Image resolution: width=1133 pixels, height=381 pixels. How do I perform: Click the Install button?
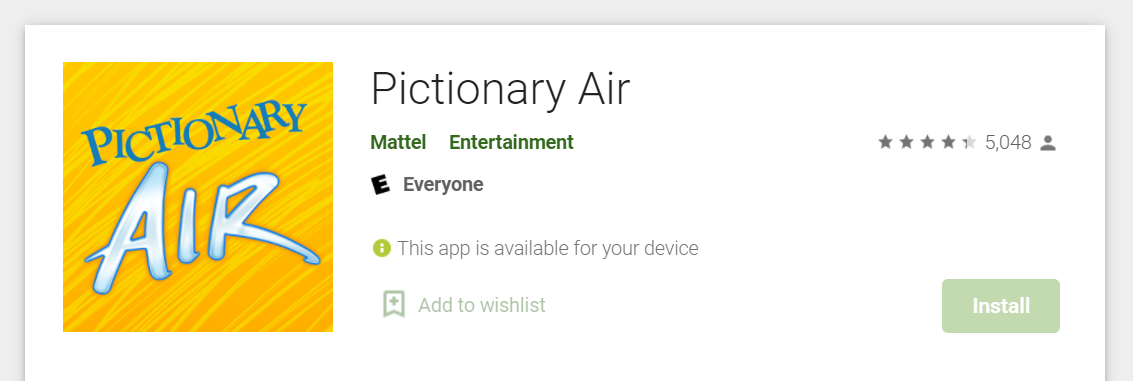pos(1001,306)
